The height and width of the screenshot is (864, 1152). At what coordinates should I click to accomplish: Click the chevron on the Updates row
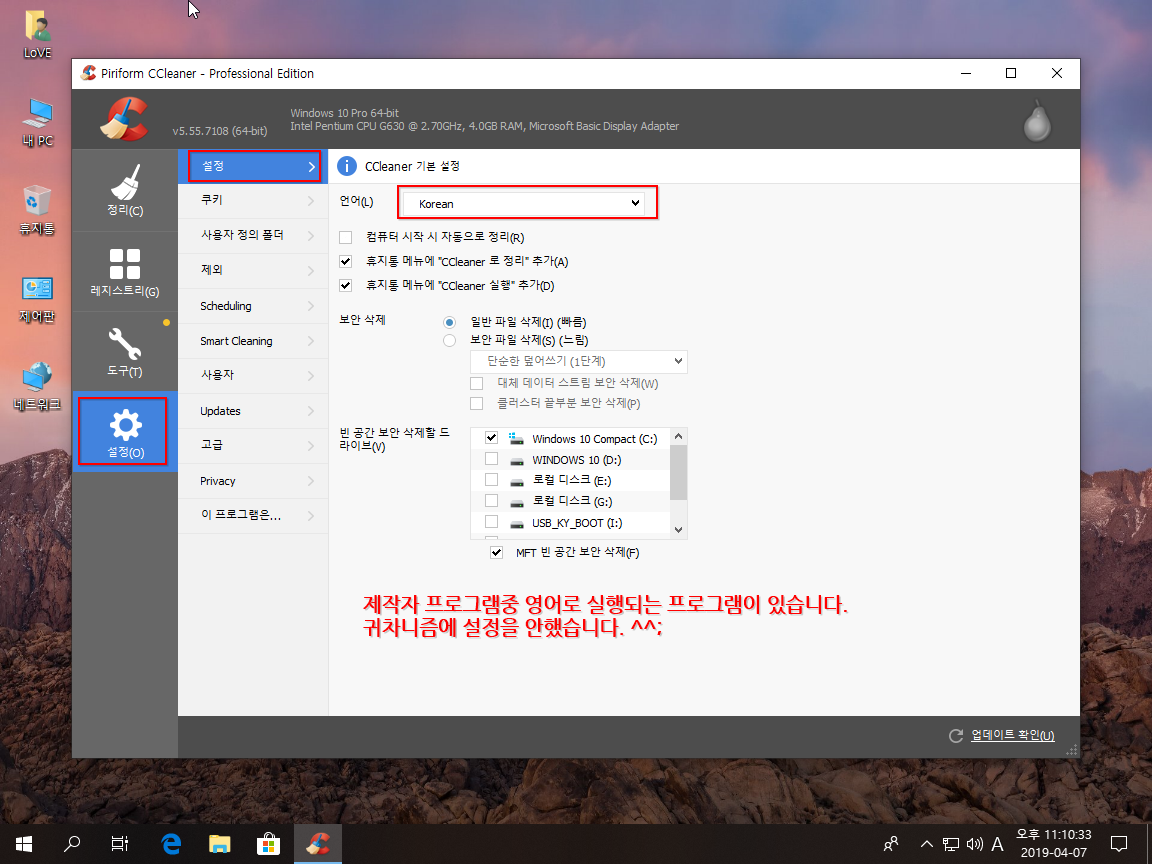[x=311, y=411]
